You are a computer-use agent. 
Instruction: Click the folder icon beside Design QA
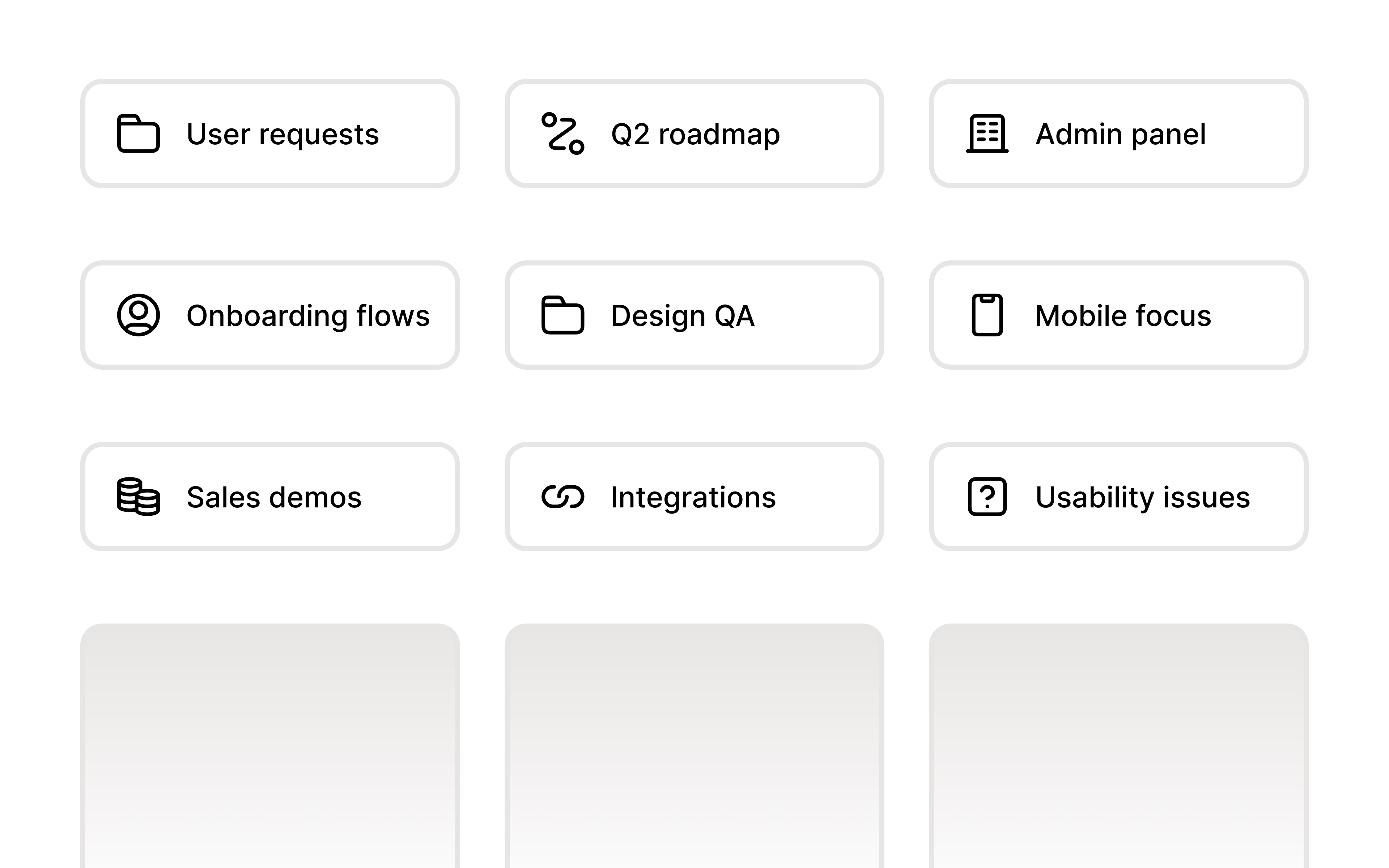coord(562,315)
